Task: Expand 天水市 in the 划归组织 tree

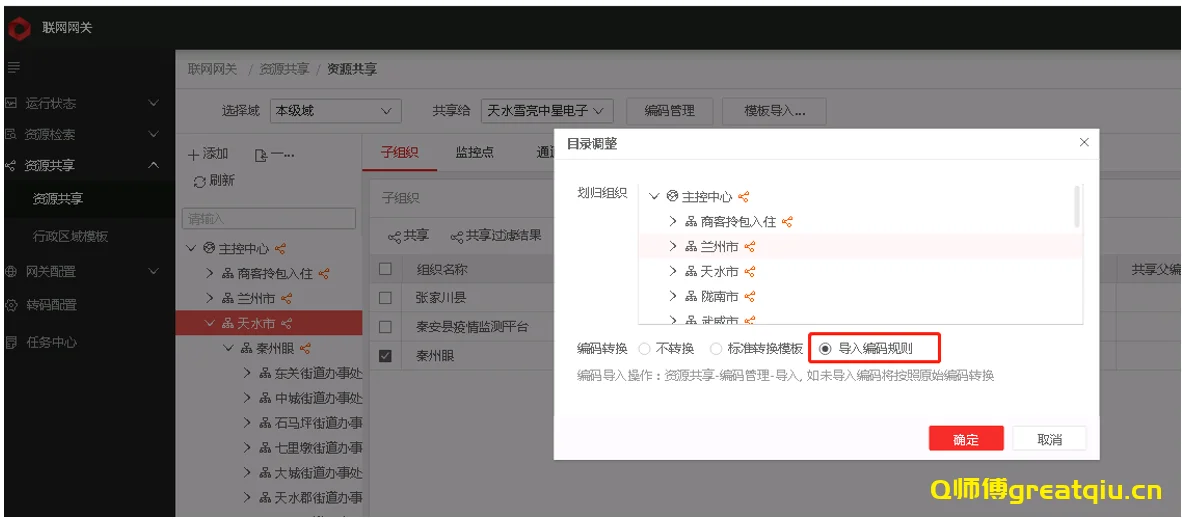Action: (x=673, y=272)
